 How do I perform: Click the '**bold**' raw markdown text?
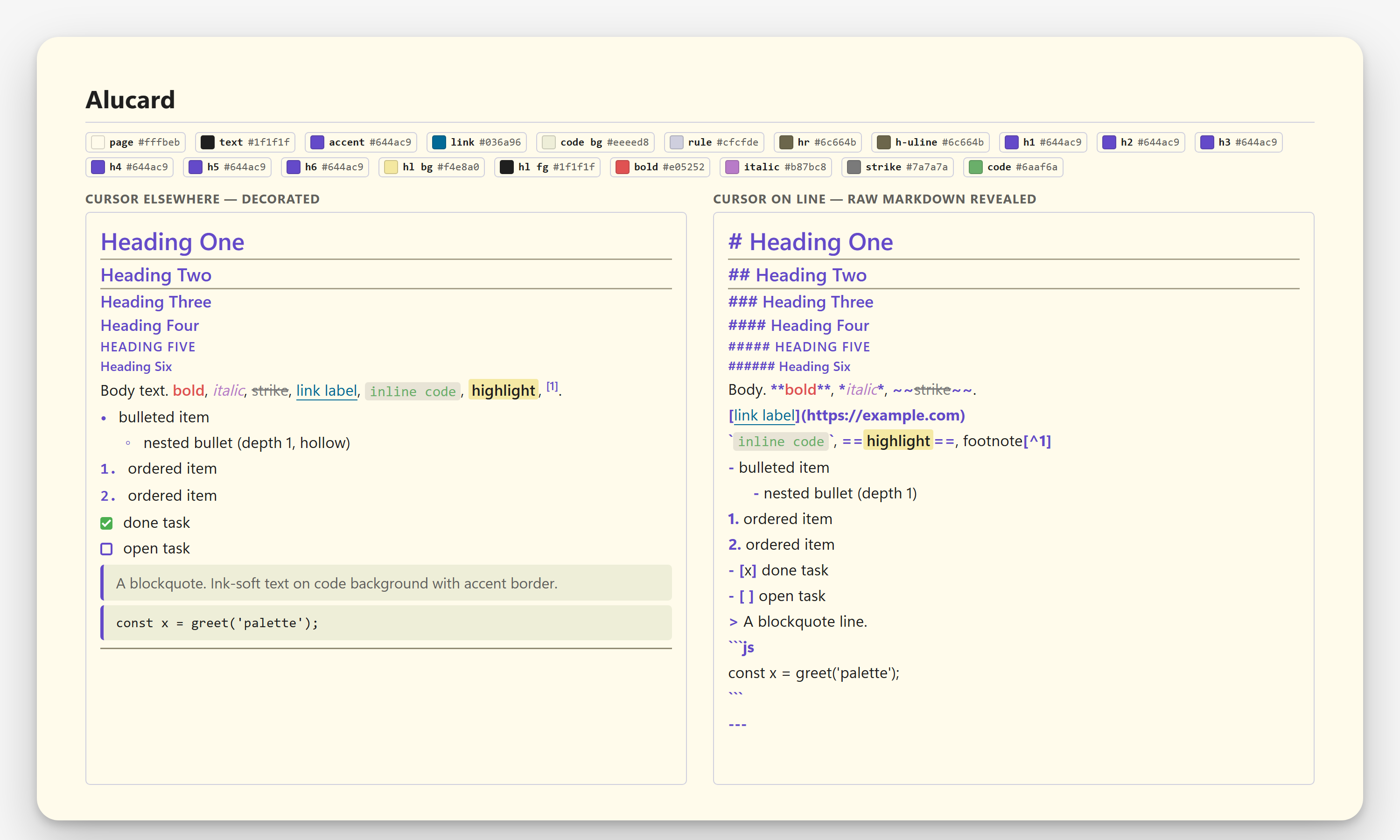coord(801,390)
